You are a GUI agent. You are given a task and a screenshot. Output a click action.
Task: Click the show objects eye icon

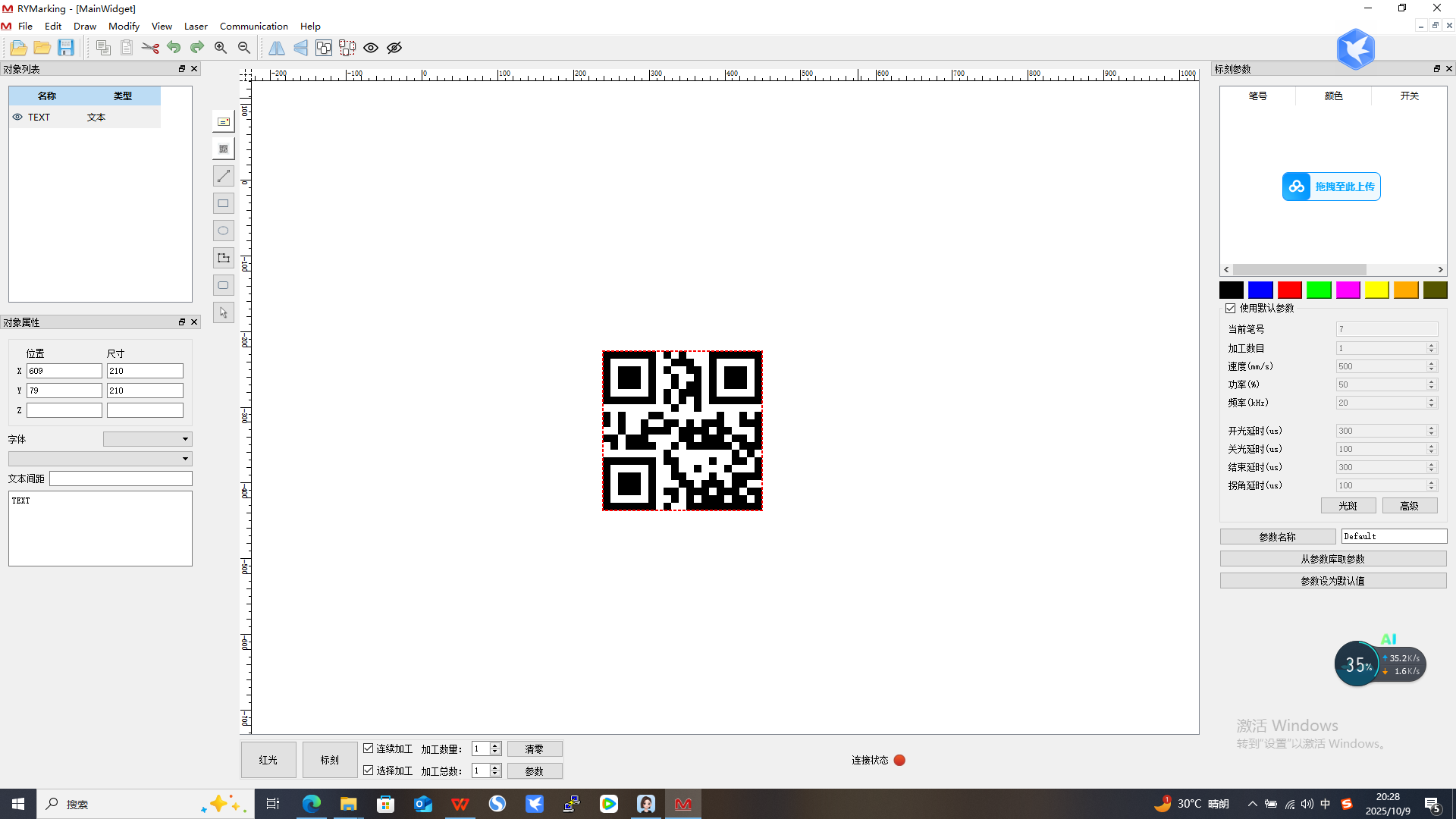click(x=371, y=47)
